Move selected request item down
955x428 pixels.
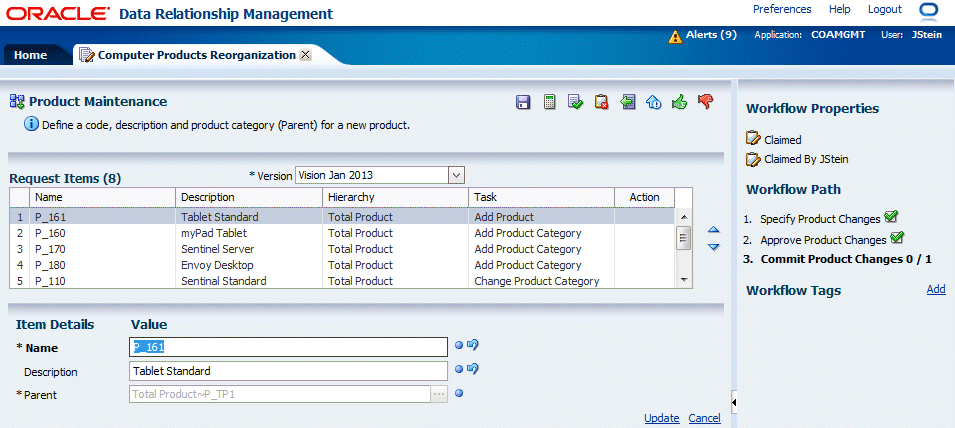pos(713,247)
